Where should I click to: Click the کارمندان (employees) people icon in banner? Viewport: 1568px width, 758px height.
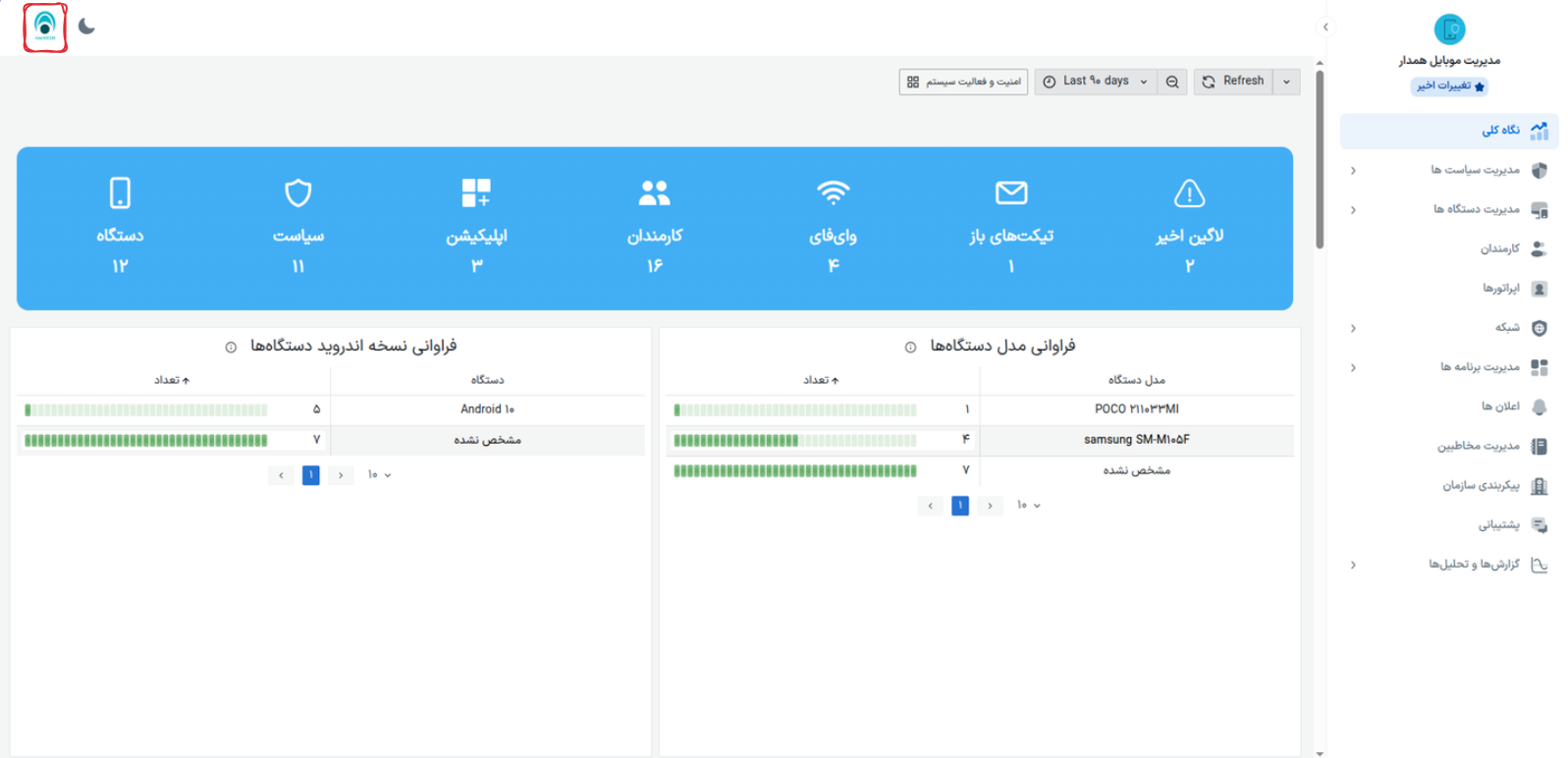654,193
